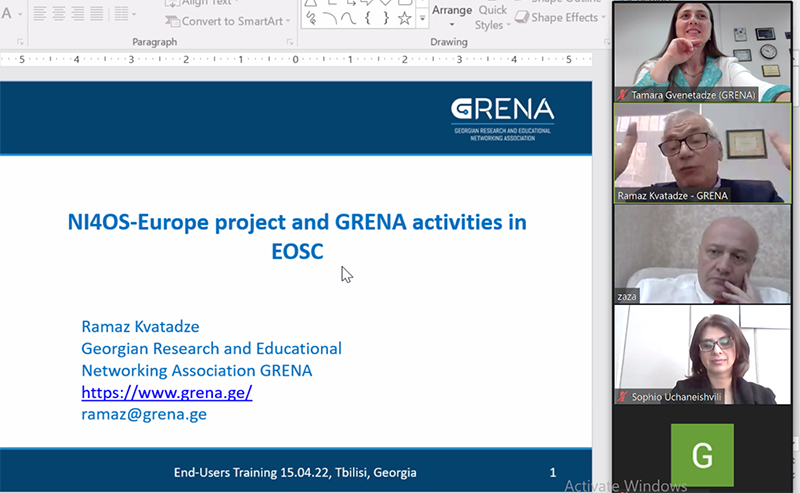The image size is (800, 493).
Task: Open the Arrange dropdown
Action: [452, 15]
